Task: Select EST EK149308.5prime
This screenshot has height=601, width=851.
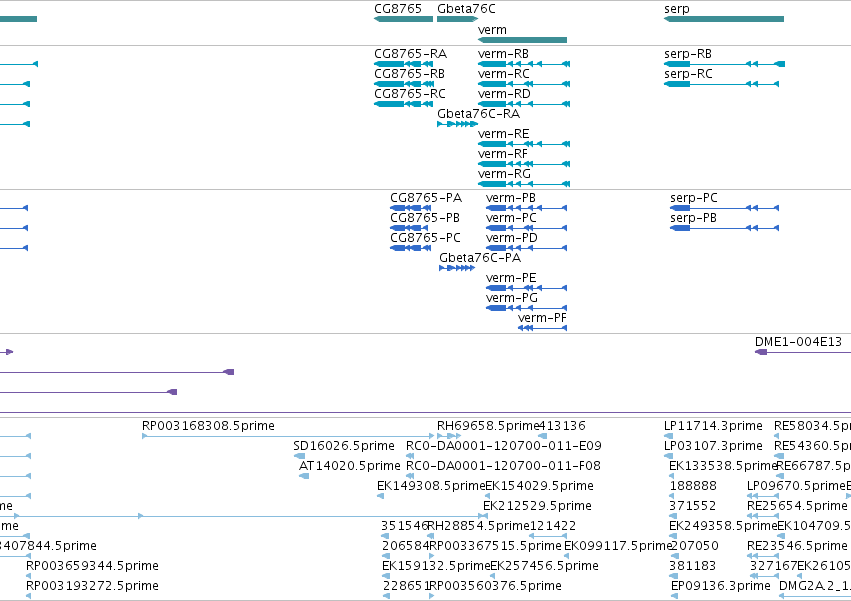Action: [x=380, y=496]
